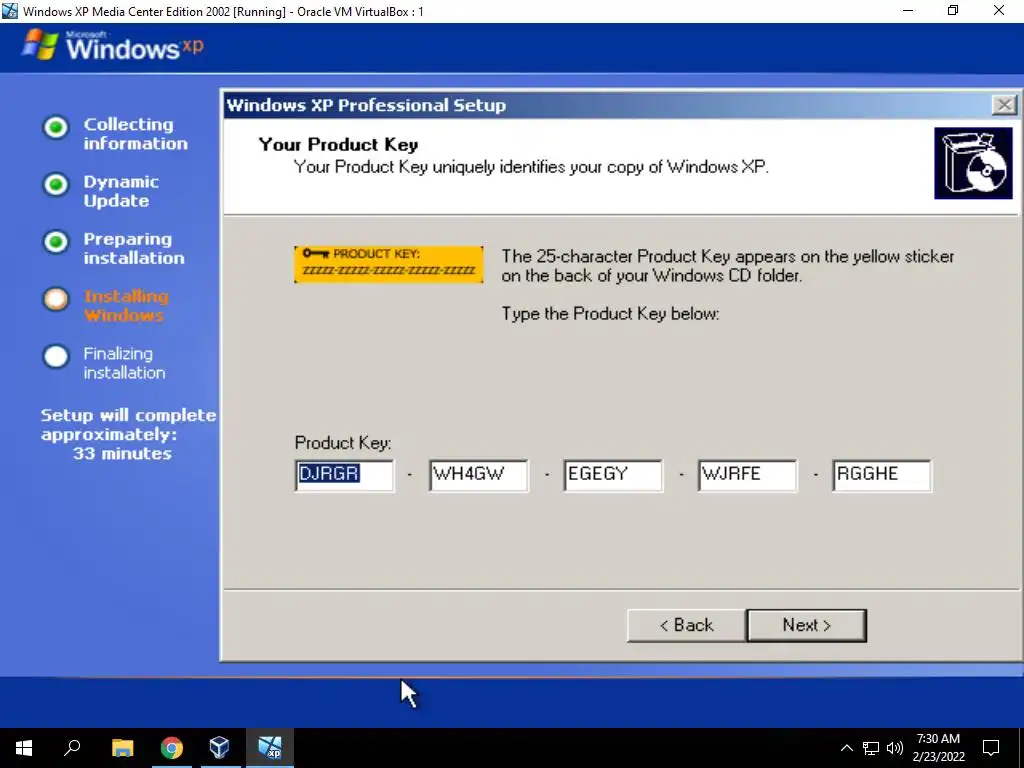Open the network status tray icon
Image resolution: width=1024 pixels, height=768 pixels.
tap(871, 748)
